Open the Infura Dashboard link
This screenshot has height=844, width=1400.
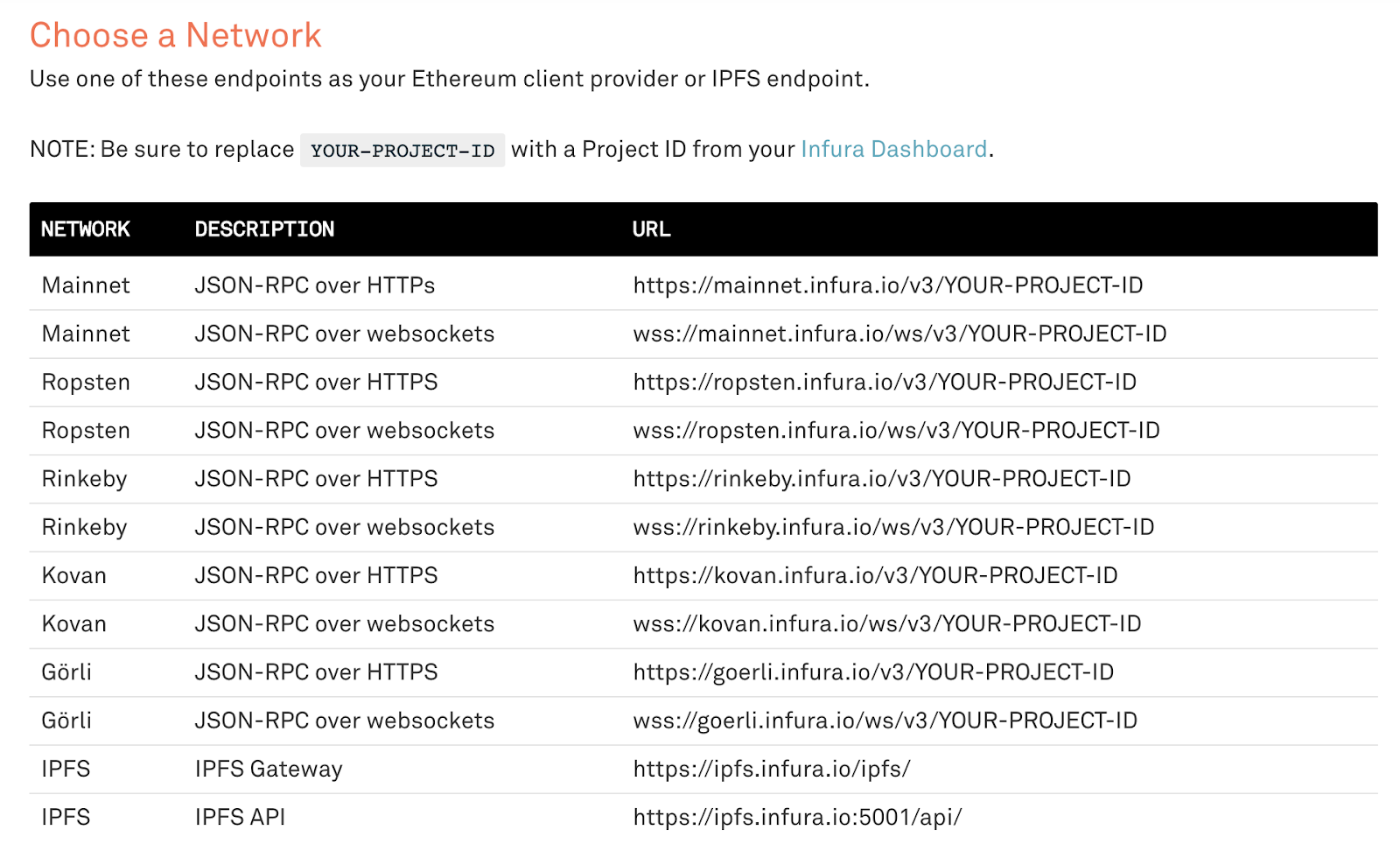point(893,149)
